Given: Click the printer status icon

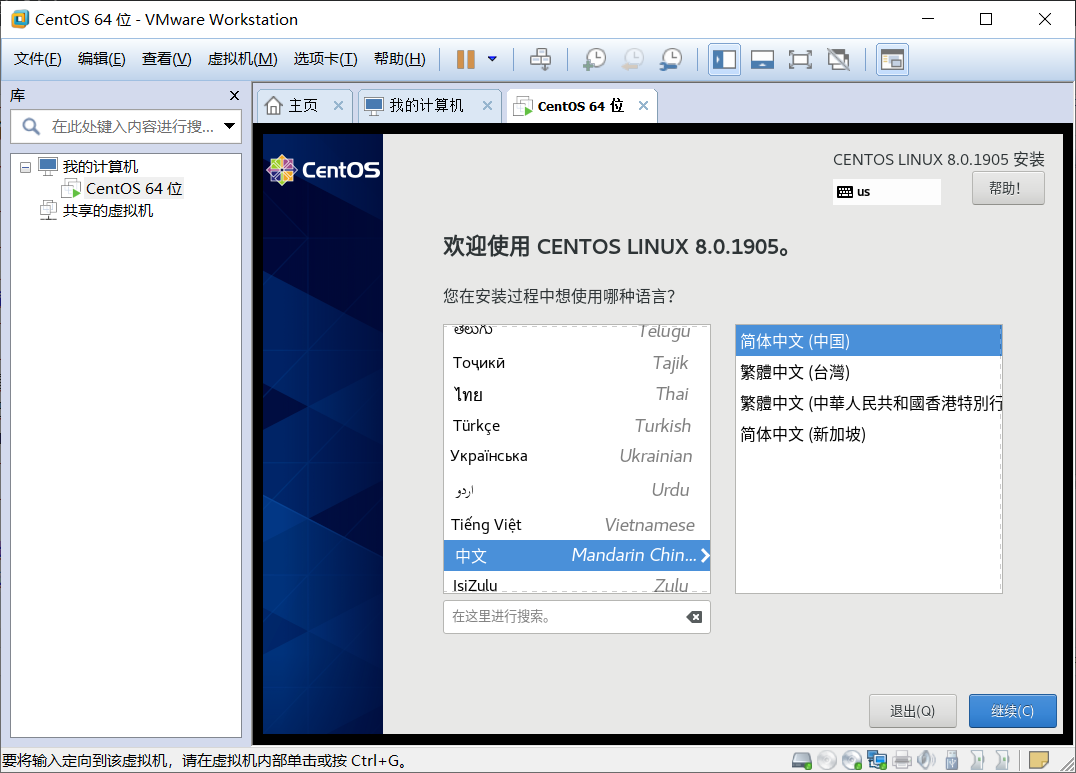Looking at the screenshot, I should (x=902, y=760).
